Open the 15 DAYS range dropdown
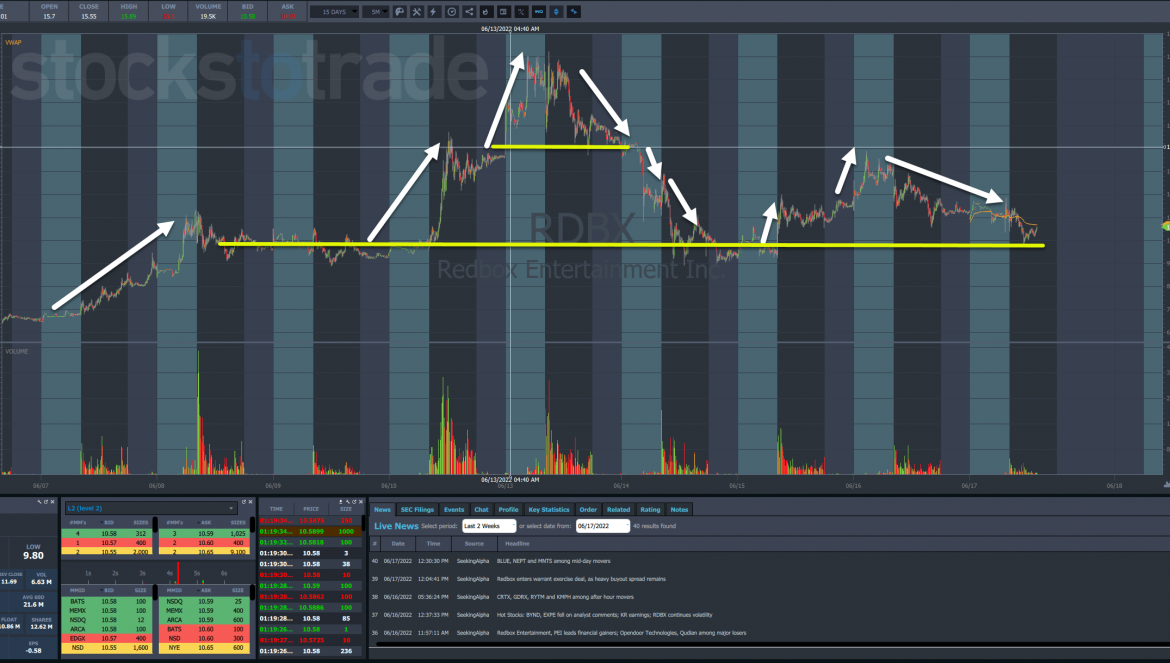The image size is (1170, 663). tap(335, 12)
